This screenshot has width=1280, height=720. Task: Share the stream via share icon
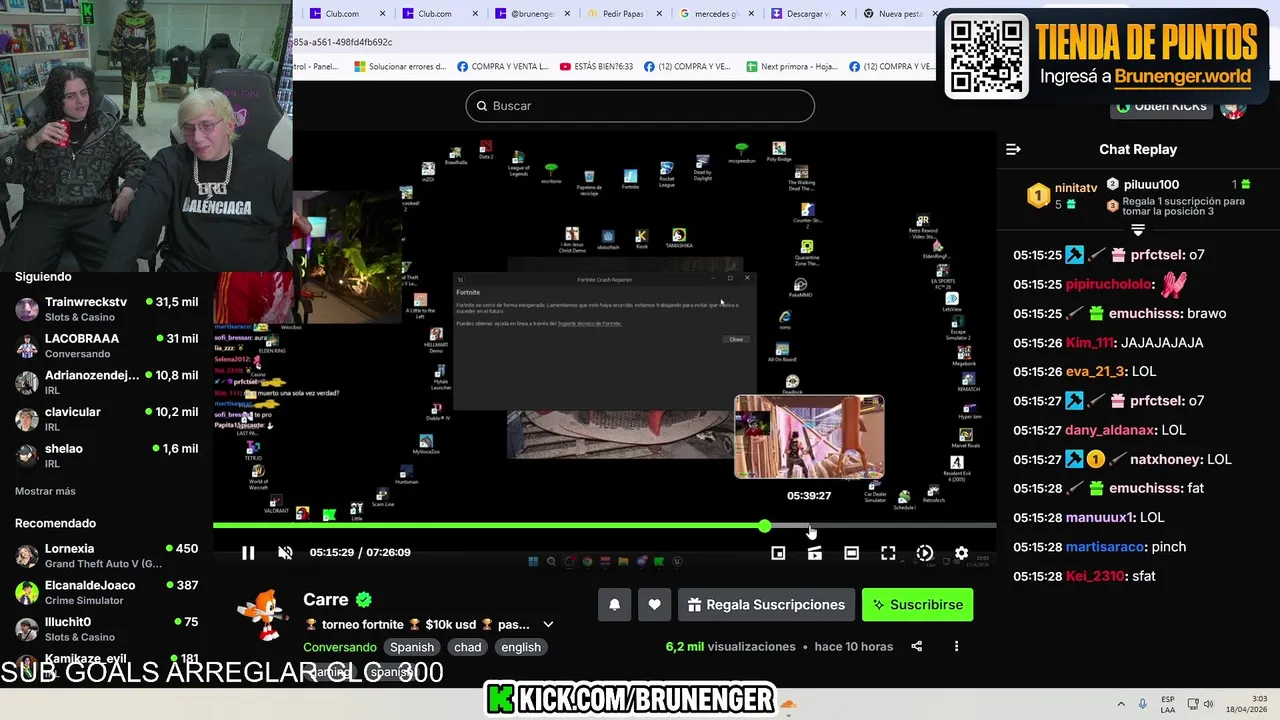click(917, 647)
